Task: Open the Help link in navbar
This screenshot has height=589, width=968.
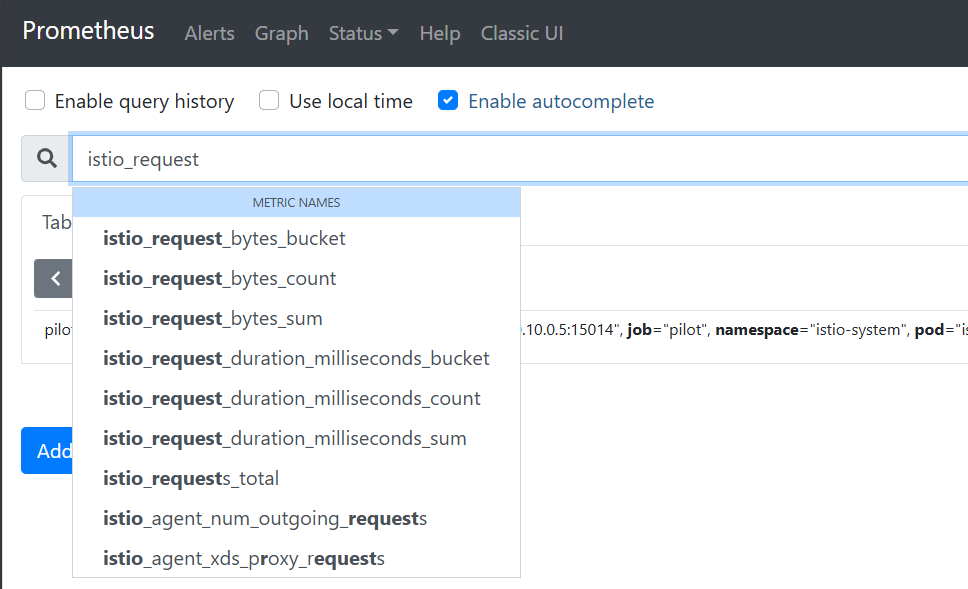Action: pyautogui.click(x=440, y=33)
